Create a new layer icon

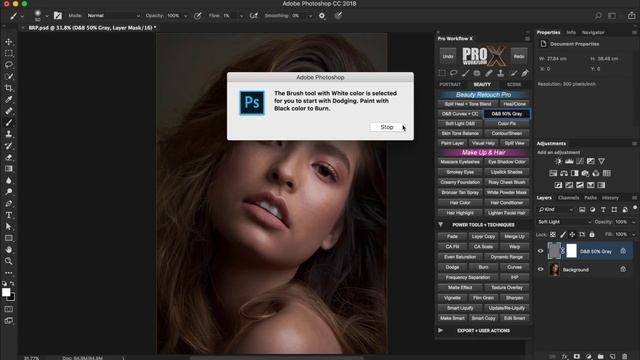(x=612, y=356)
